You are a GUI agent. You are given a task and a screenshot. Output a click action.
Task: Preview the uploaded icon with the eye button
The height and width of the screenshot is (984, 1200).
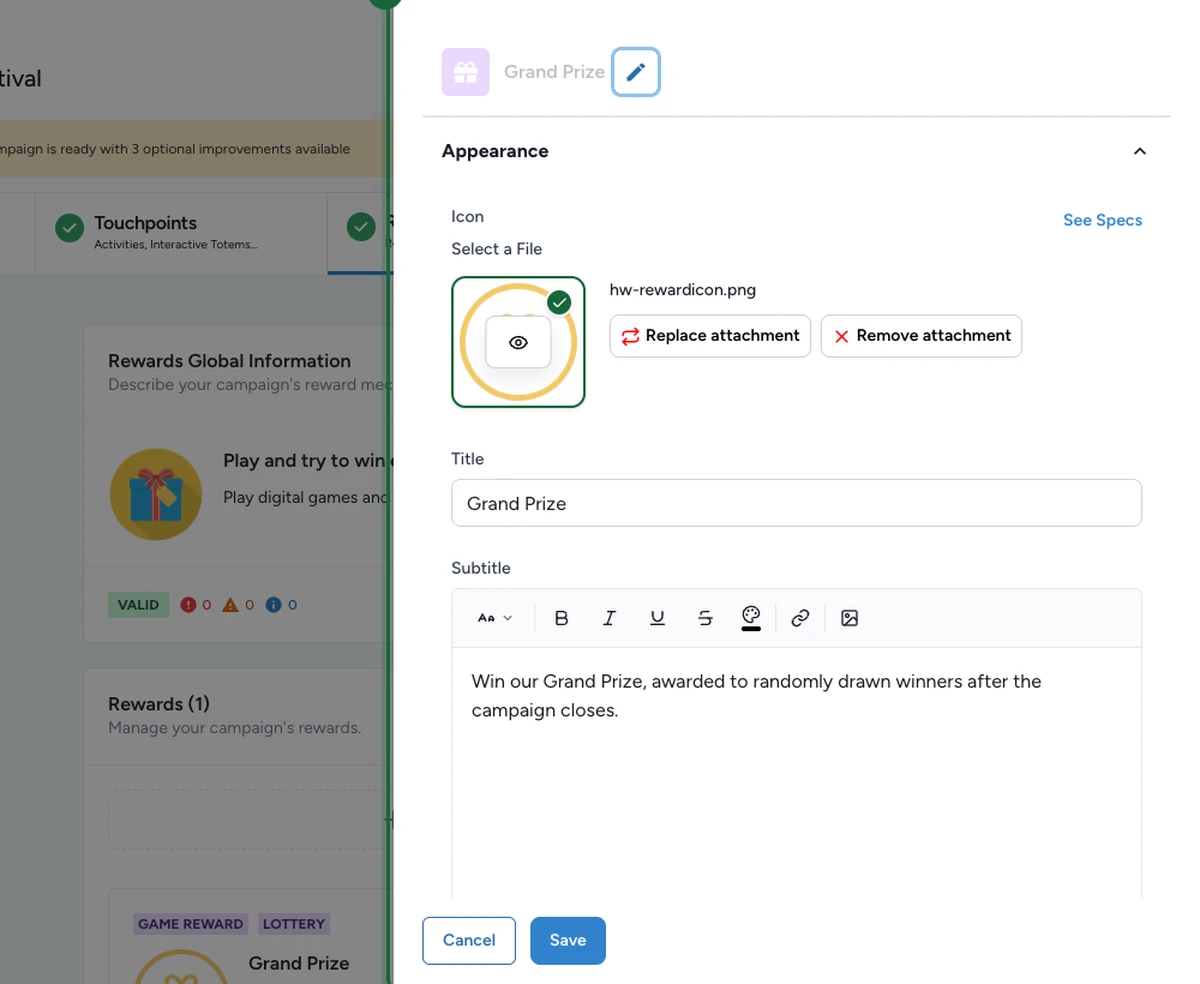518,342
